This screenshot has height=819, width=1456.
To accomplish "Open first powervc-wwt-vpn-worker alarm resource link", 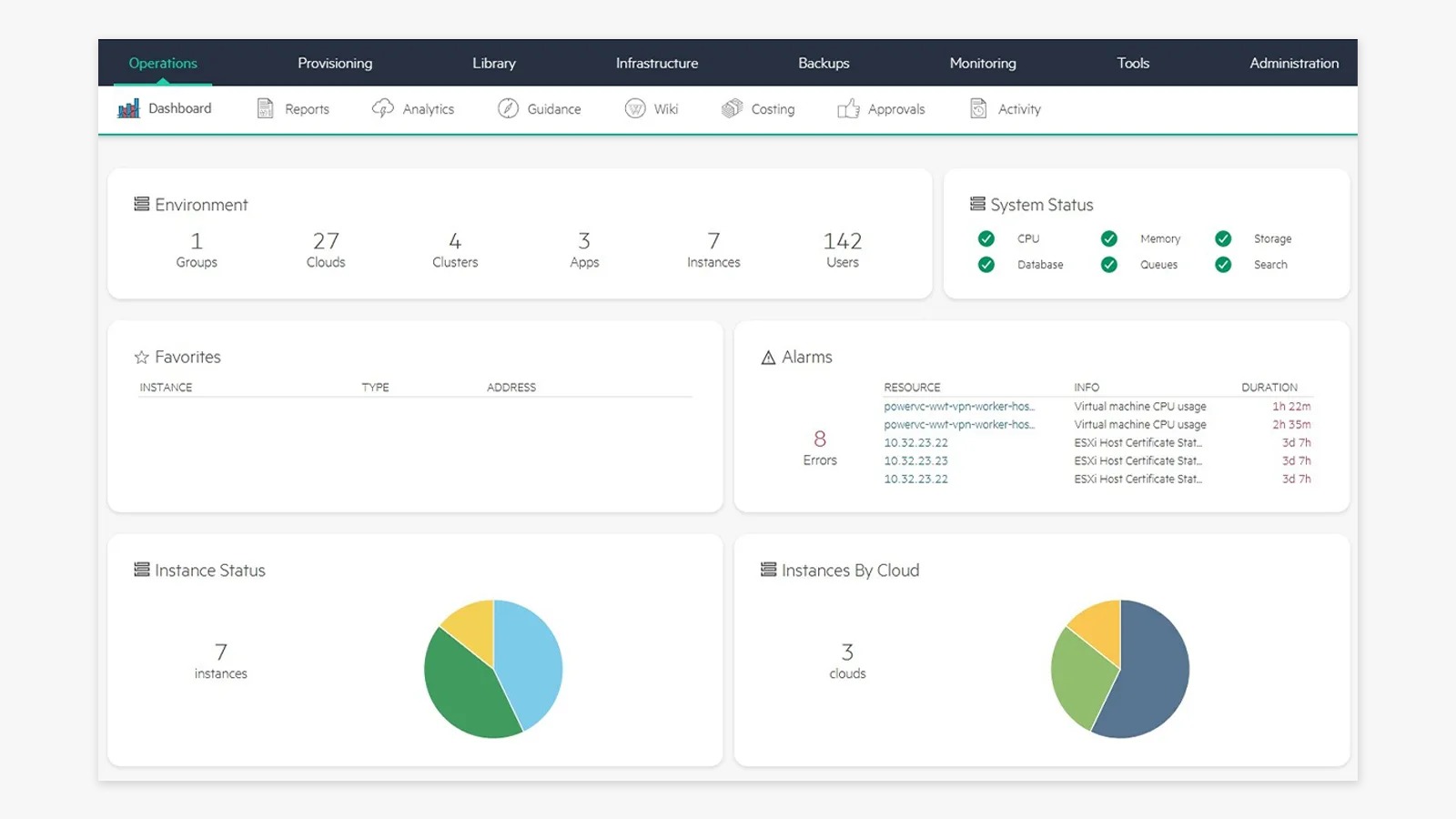I will (959, 407).
